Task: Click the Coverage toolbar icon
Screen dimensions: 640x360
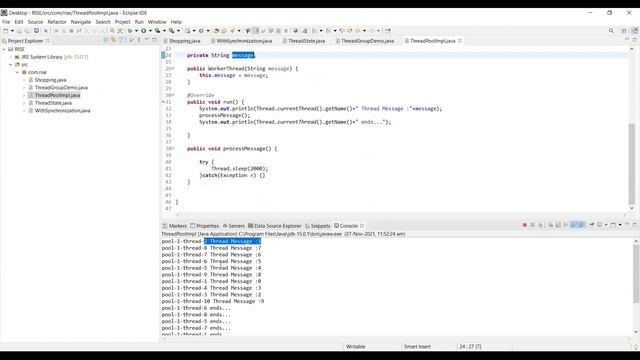Action: pyautogui.click(x=157, y=31)
